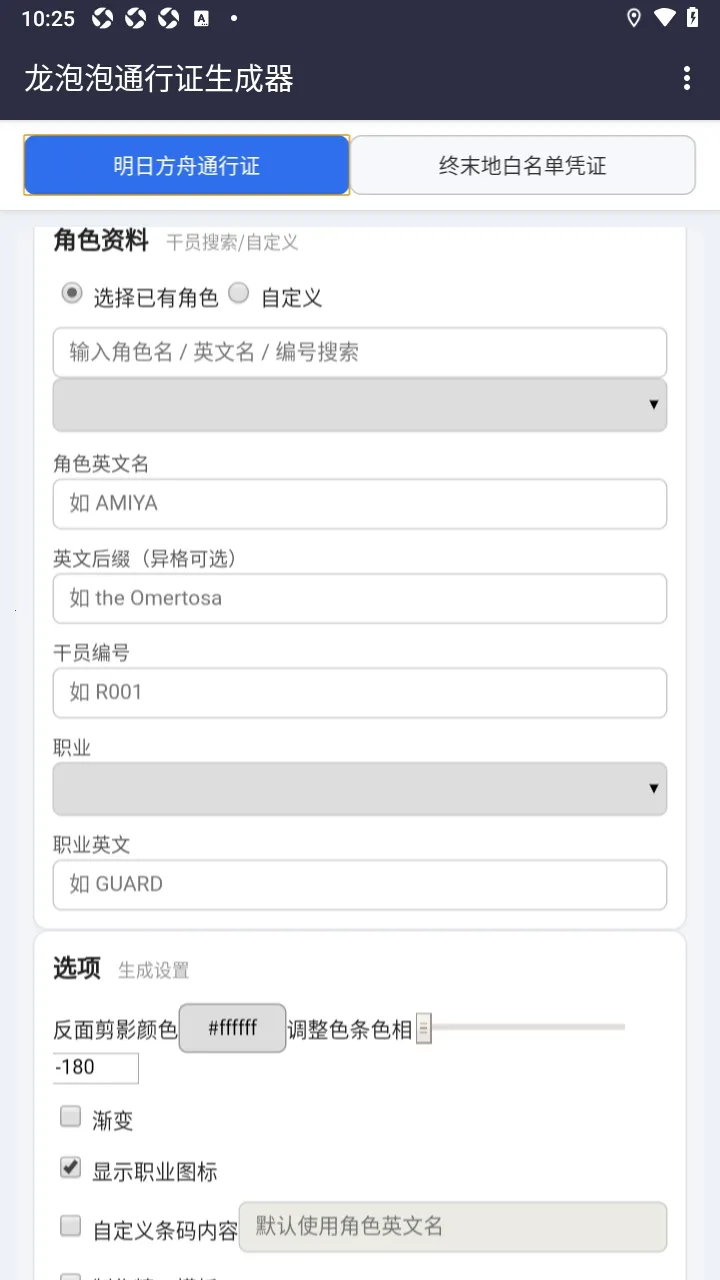Focus the character name search field
Screen dimensions: 720x1280
tap(360, 352)
